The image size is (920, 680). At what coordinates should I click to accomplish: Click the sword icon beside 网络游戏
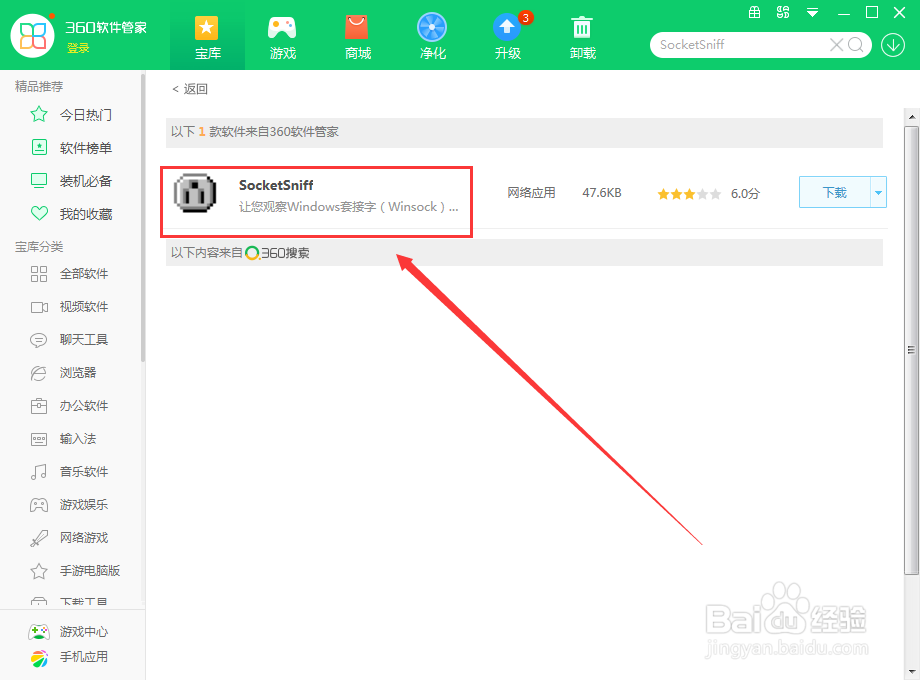tap(39, 538)
